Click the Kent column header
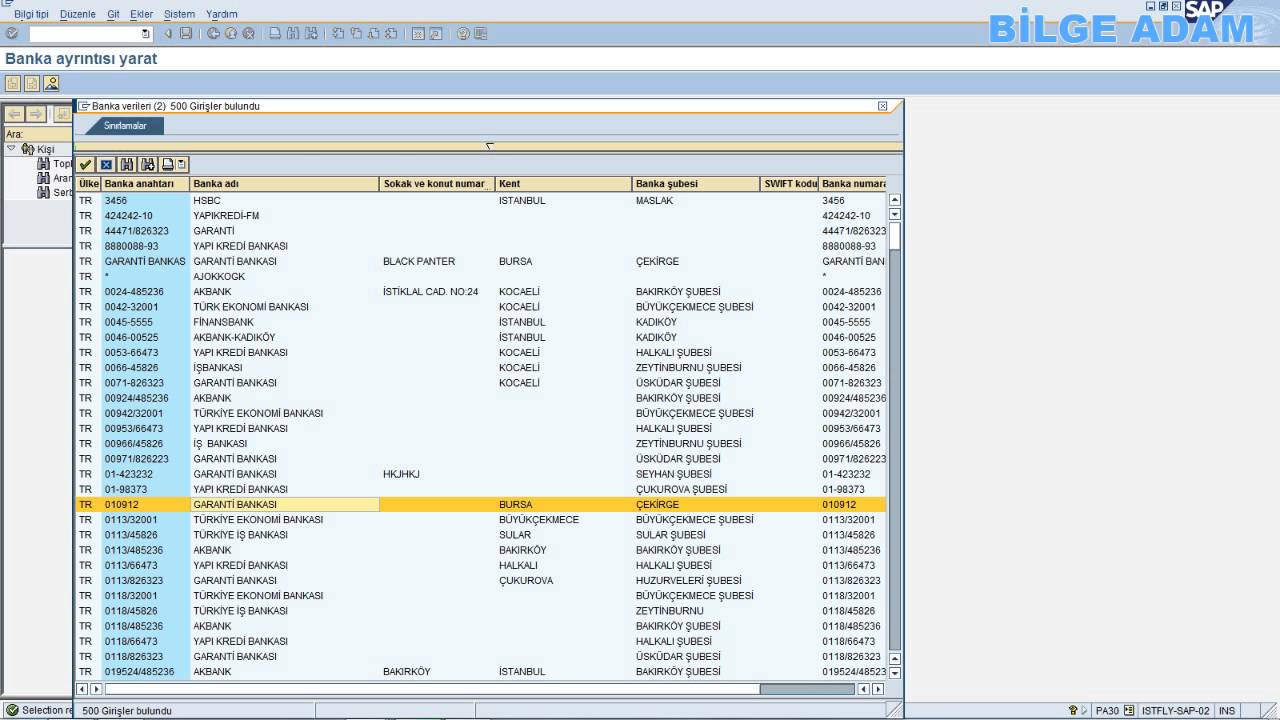This screenshot has height=720, width=1280. pyautogui.click(x=564, y=184)
